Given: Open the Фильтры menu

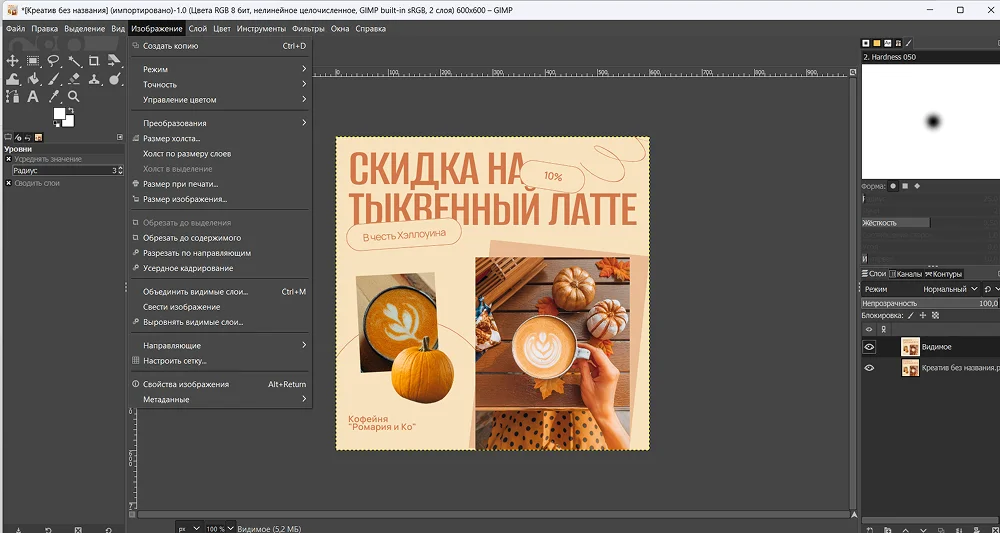Looking at the screenshot, I should point(308,29).
